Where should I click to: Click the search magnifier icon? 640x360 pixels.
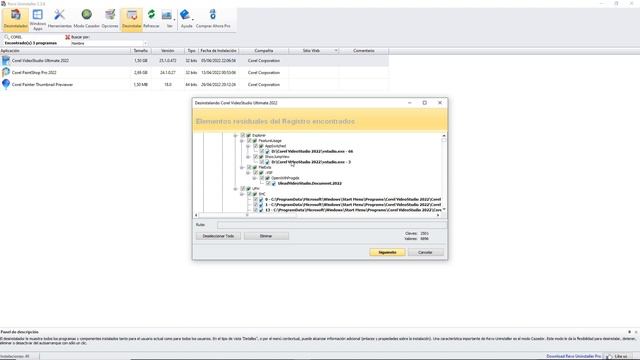click(x=7, y=37)
